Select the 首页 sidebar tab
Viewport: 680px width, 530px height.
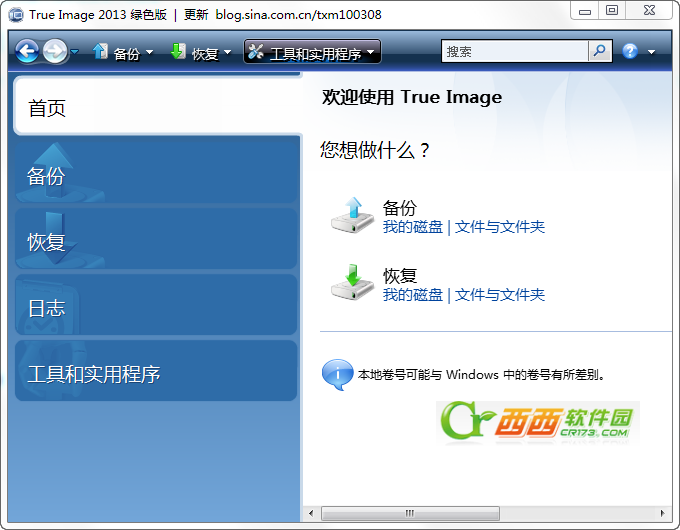(x=157, y=106)
